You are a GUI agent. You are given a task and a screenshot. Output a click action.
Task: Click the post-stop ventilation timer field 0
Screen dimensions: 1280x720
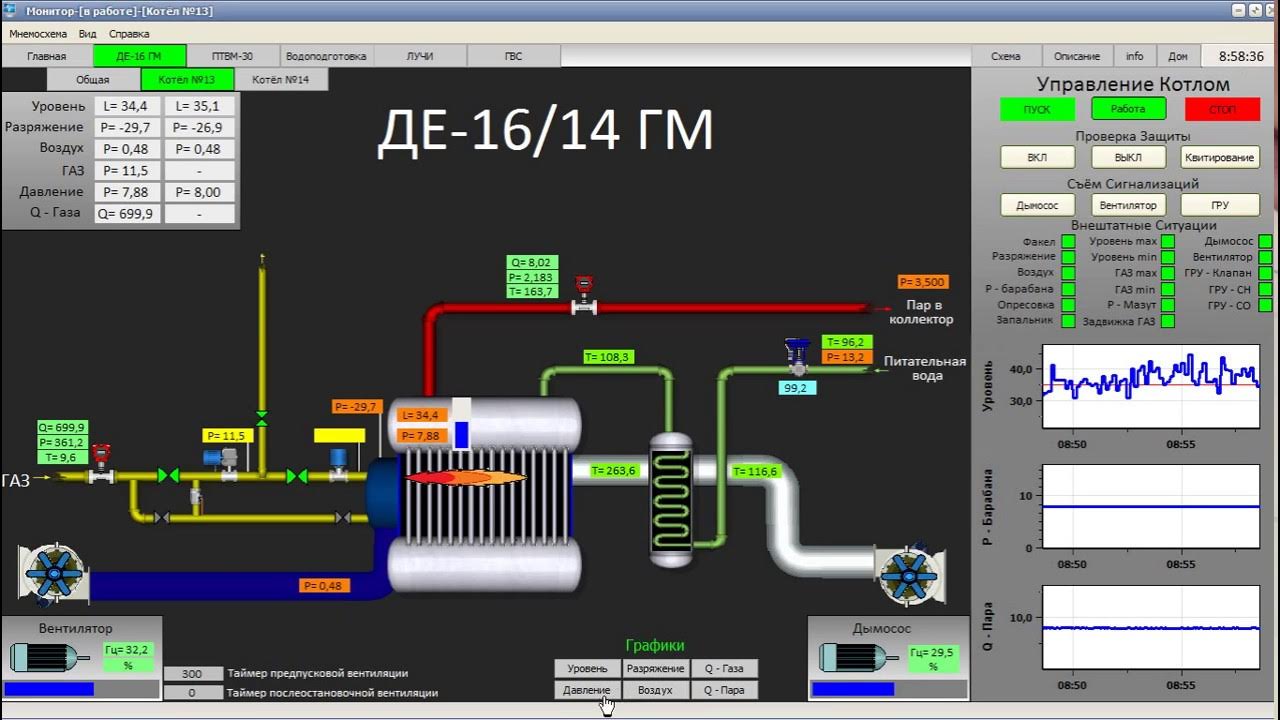pyautogui.click(x=192, y=692)
